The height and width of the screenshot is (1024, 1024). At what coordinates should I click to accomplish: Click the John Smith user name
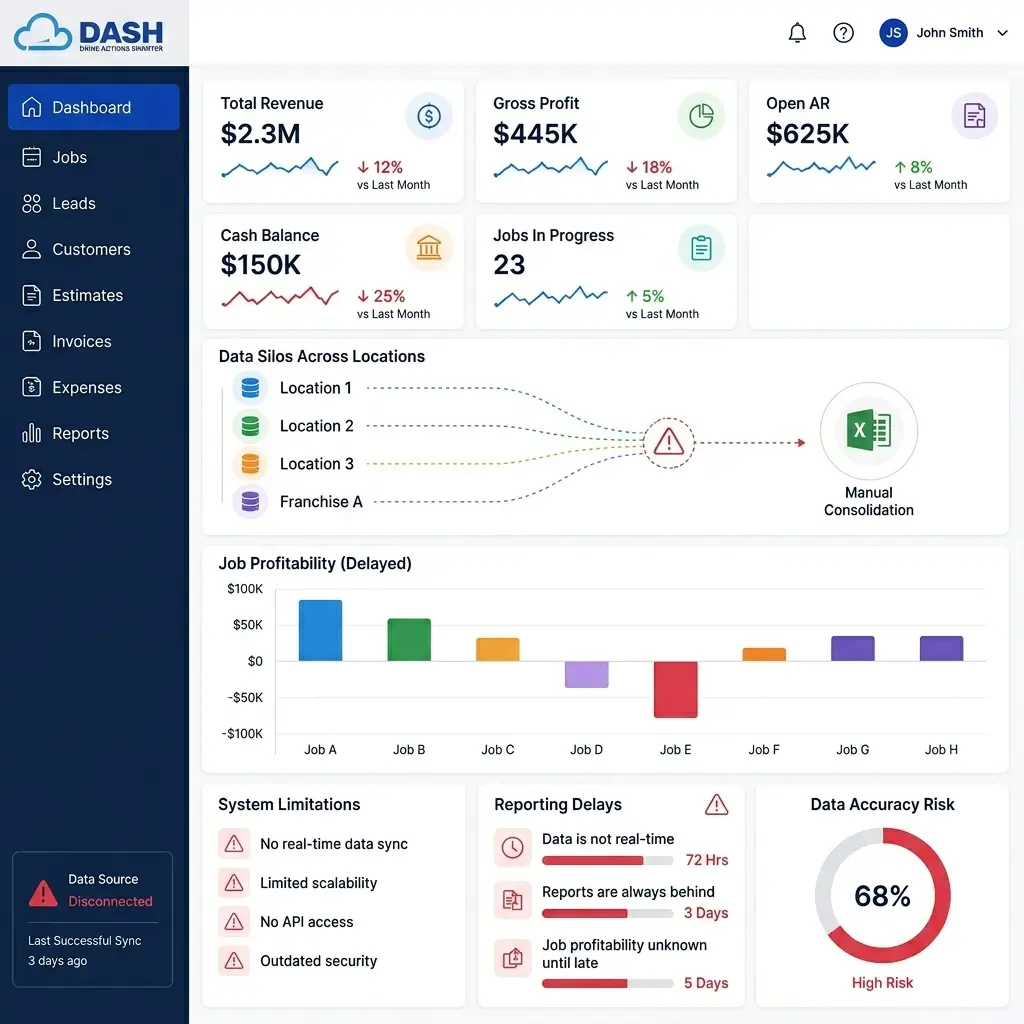[x=950, y=33]
